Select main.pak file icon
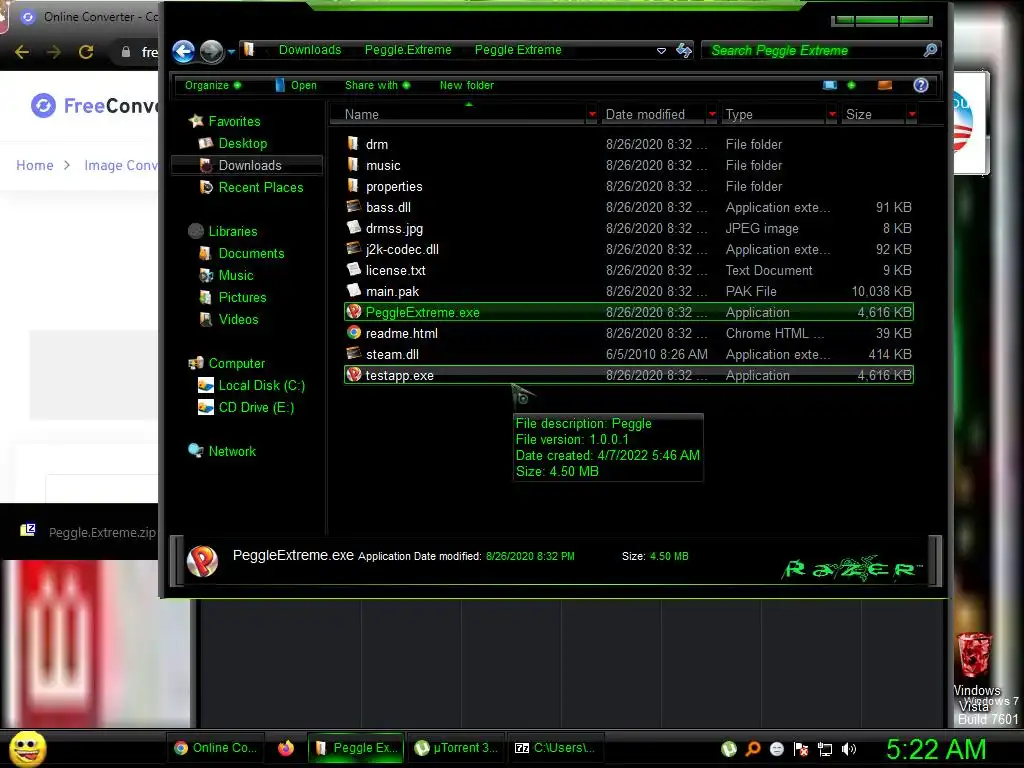1024x768 pixels. (x=353, y=290)
